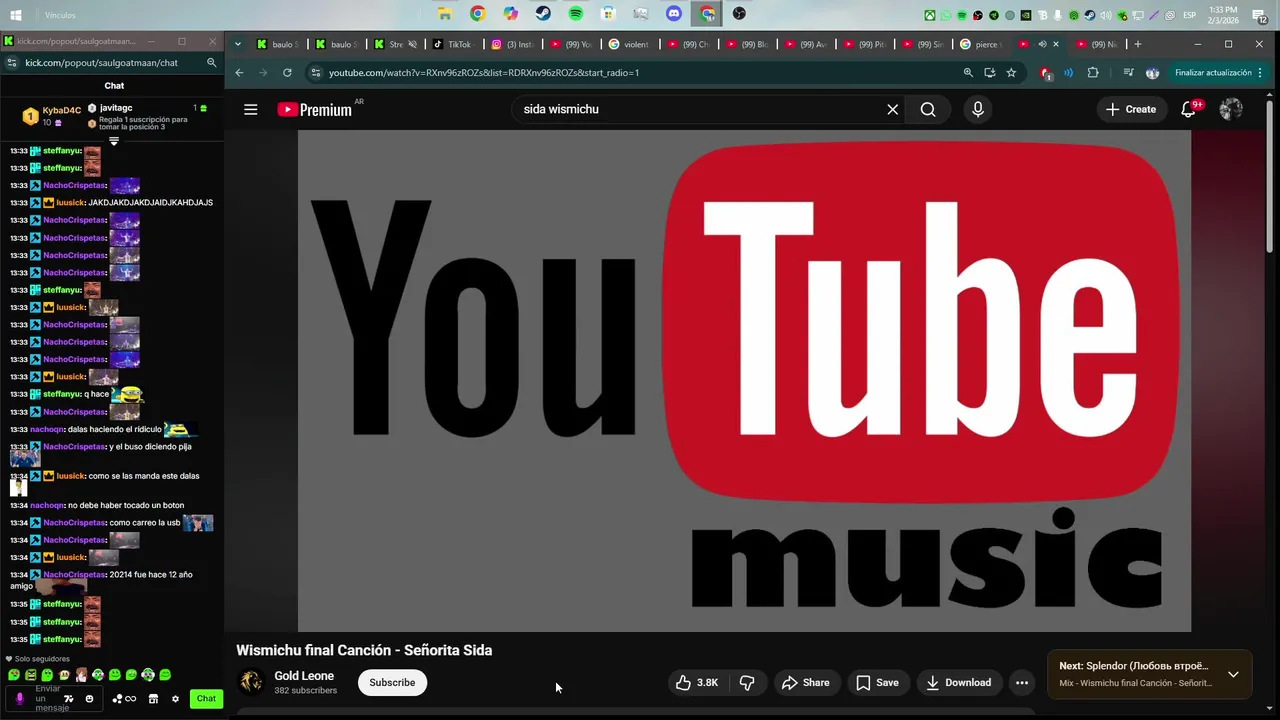This screenshot has height=720, width=1280.
Task: Click the YouTube URL address bar
Action: [640, 73]
